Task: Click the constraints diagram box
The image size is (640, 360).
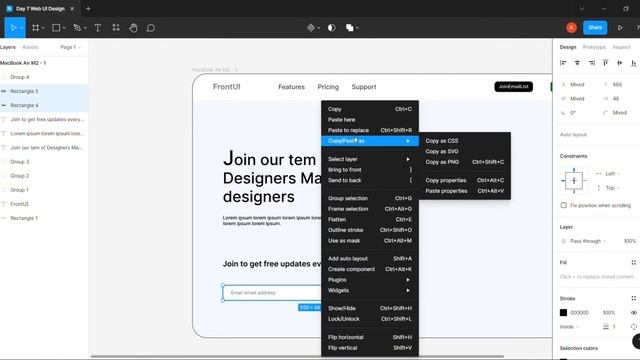Action: coord(574,180)
